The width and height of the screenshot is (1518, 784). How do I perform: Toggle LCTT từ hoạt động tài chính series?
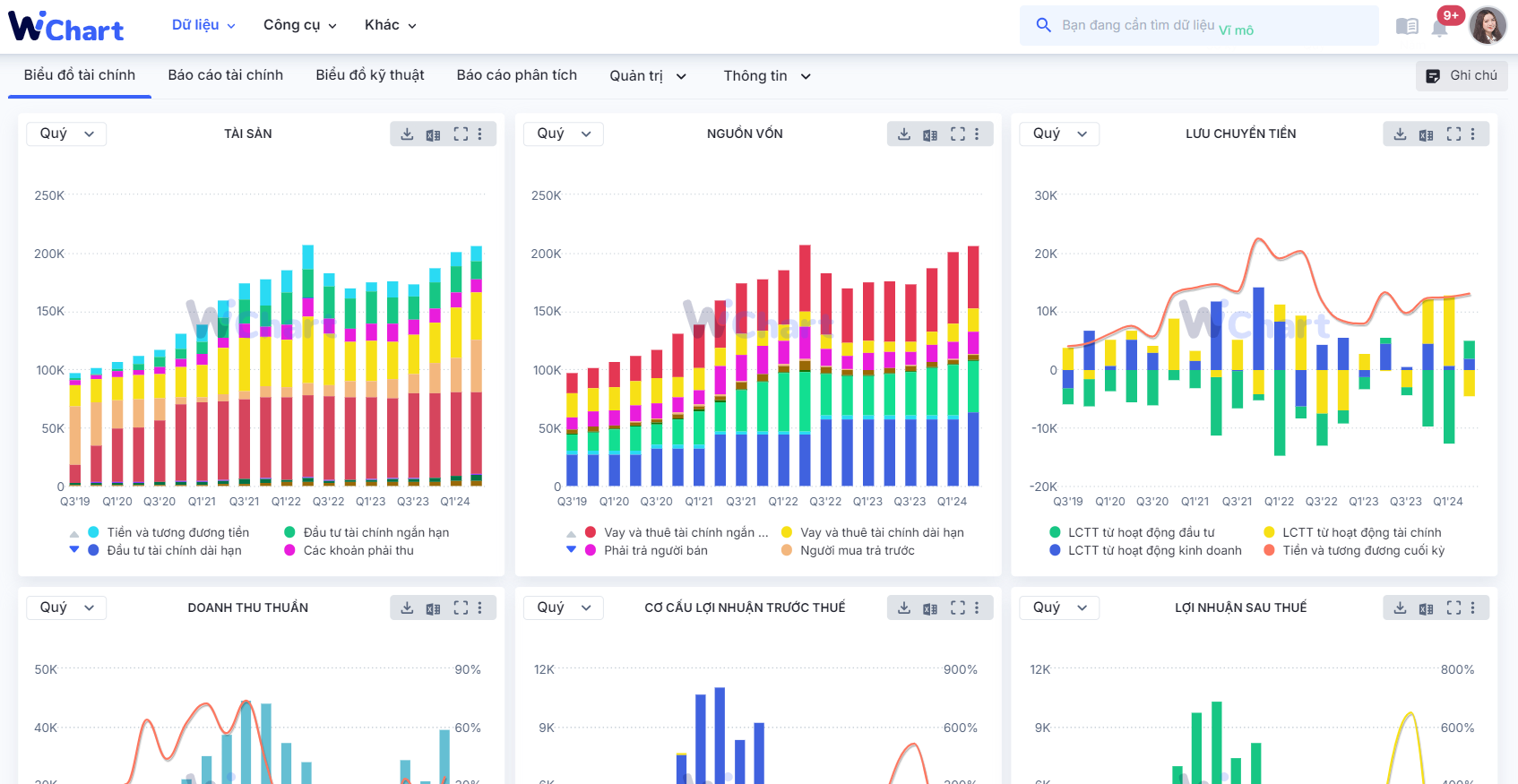pos(1353,532)
